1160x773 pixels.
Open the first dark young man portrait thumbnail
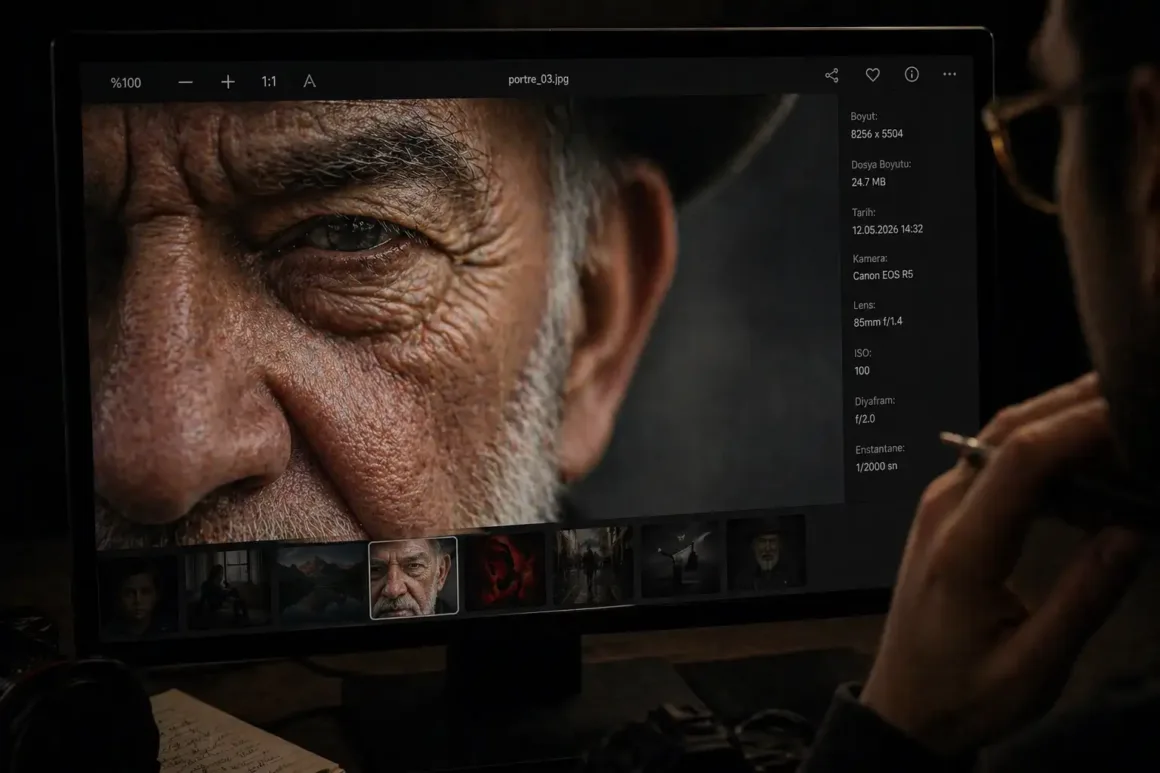tap(140, 593)
